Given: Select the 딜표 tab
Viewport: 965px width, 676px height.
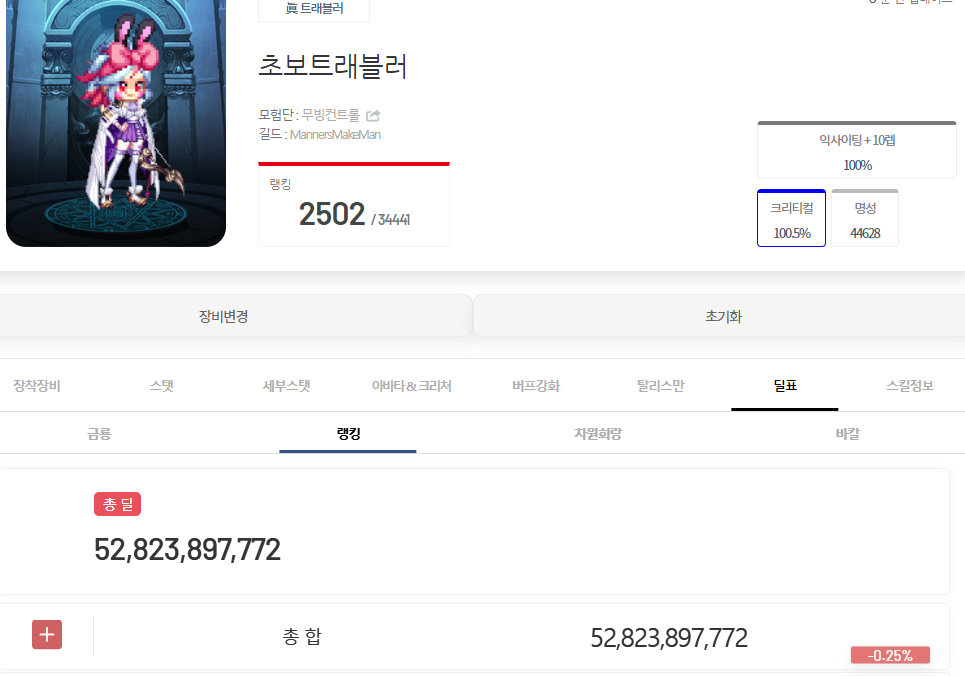Looking at the screenshot, I should pos(785,386).
